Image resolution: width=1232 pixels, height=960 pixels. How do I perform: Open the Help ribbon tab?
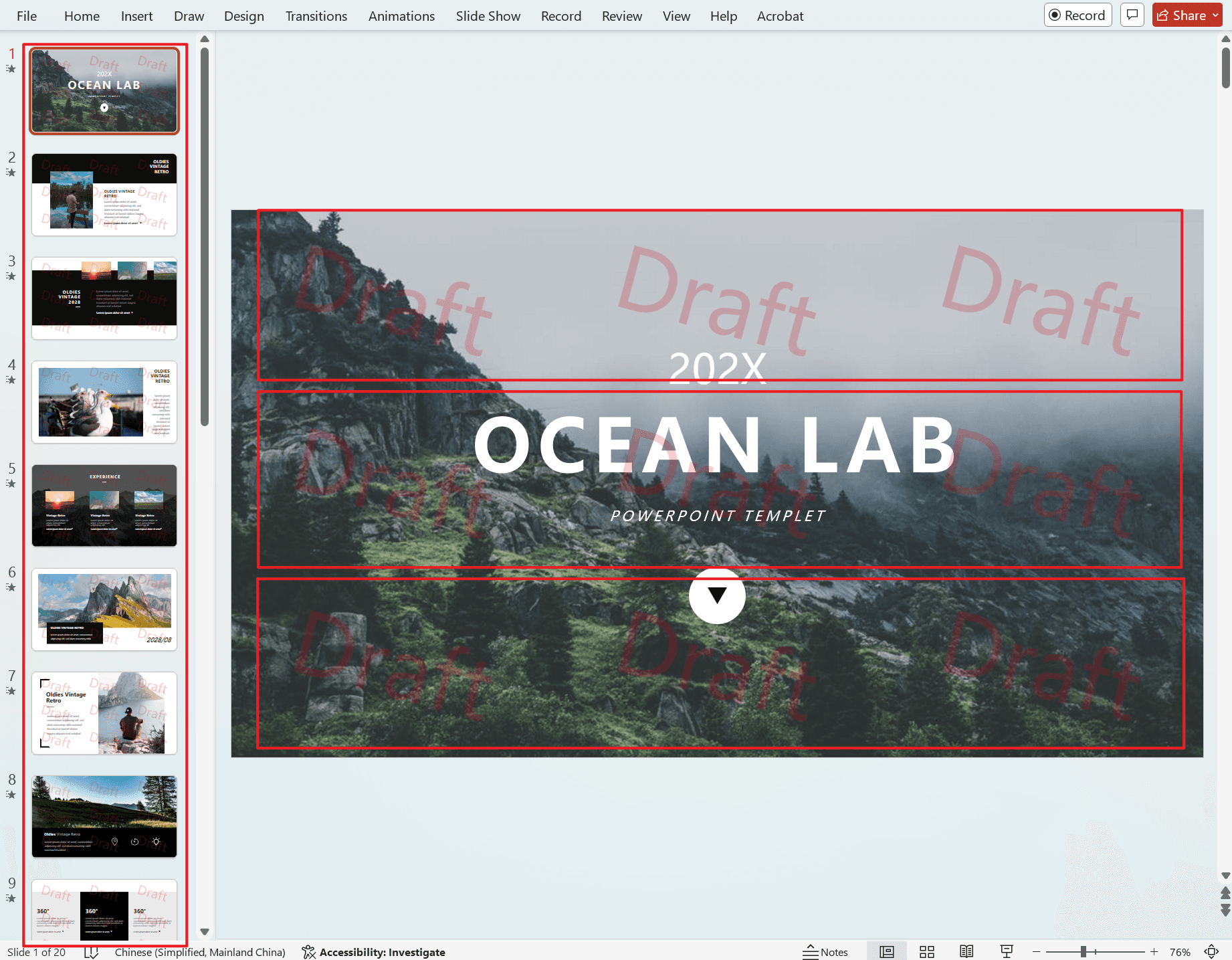click(724, 16)
